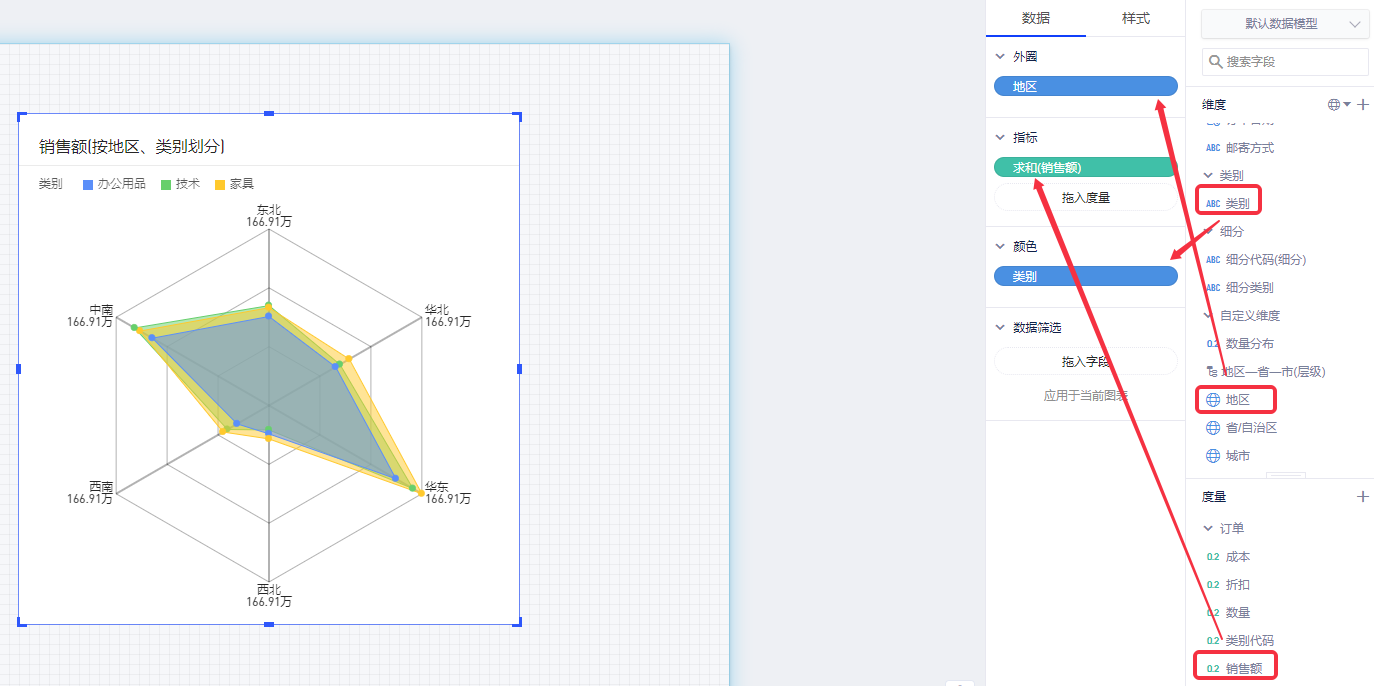This screenshot has width=1374, height=686.
Task: Toggle the 办公用品 legend item
Action: click(113, 184)
